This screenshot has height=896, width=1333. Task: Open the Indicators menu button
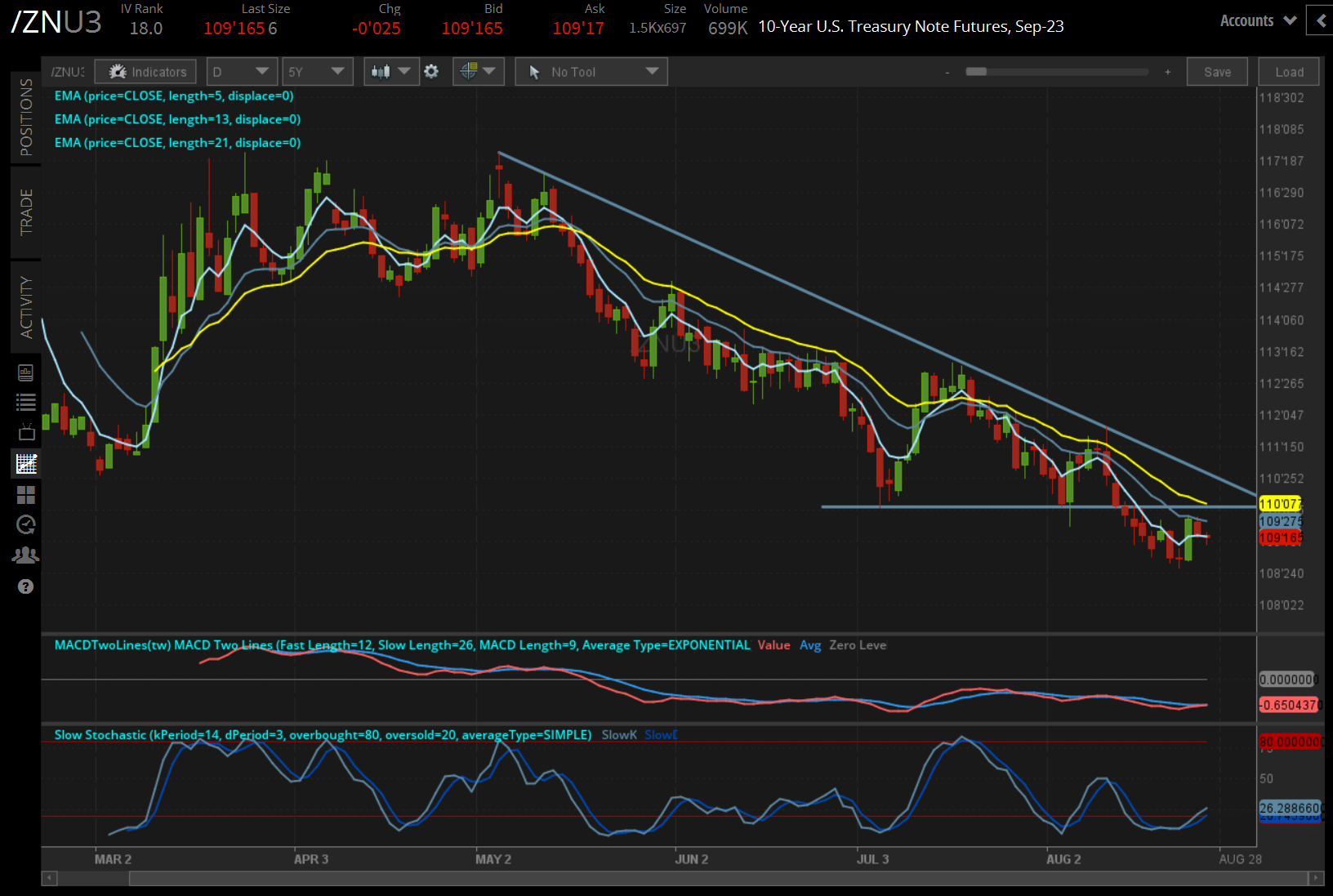pos(145,72)
